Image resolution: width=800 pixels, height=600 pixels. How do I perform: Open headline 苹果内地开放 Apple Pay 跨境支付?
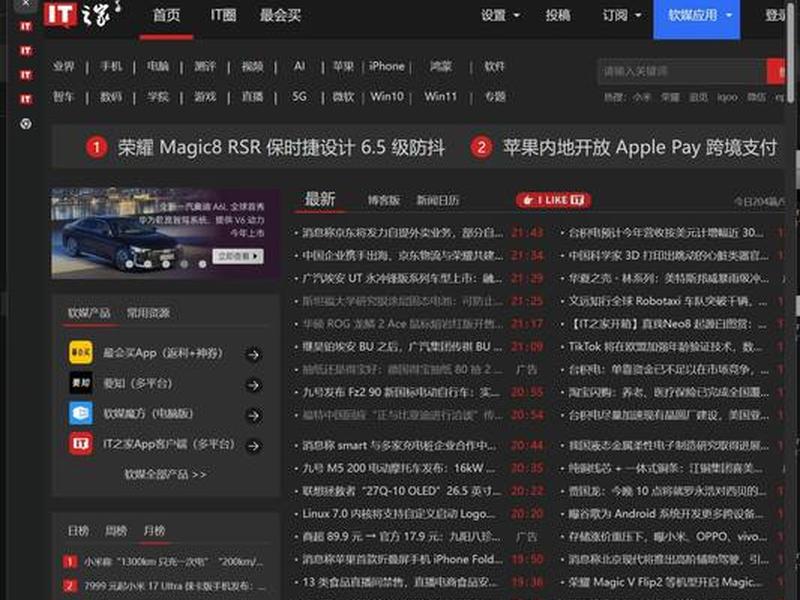tap(640, 148)
